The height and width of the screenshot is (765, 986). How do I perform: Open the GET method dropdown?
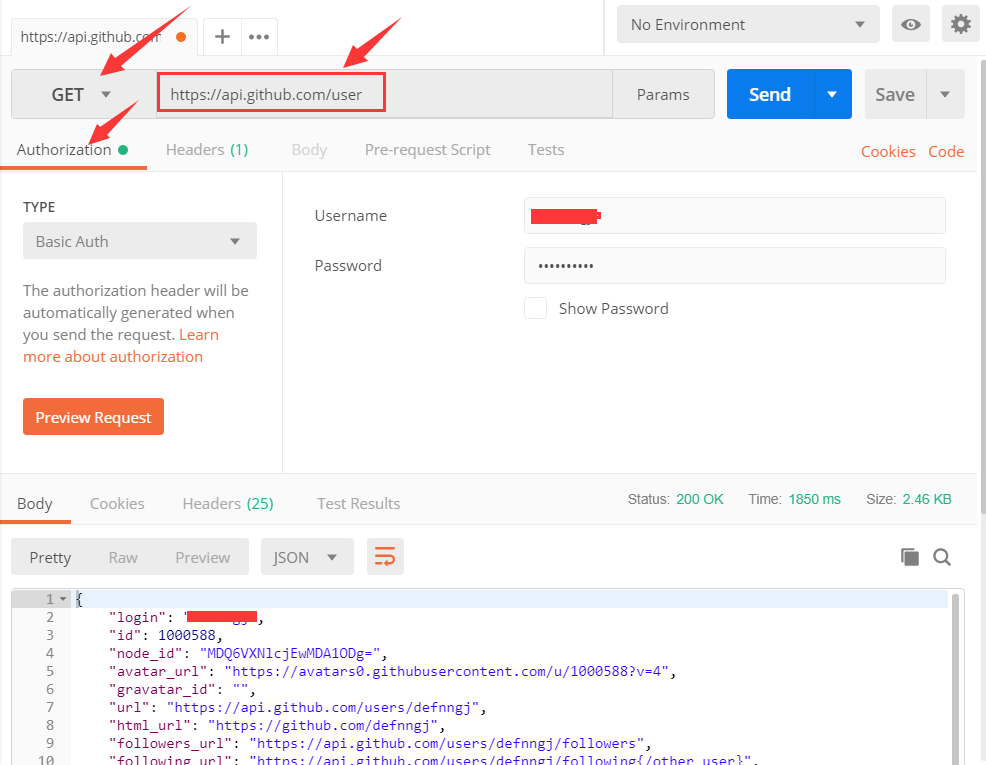click(84, 94)
